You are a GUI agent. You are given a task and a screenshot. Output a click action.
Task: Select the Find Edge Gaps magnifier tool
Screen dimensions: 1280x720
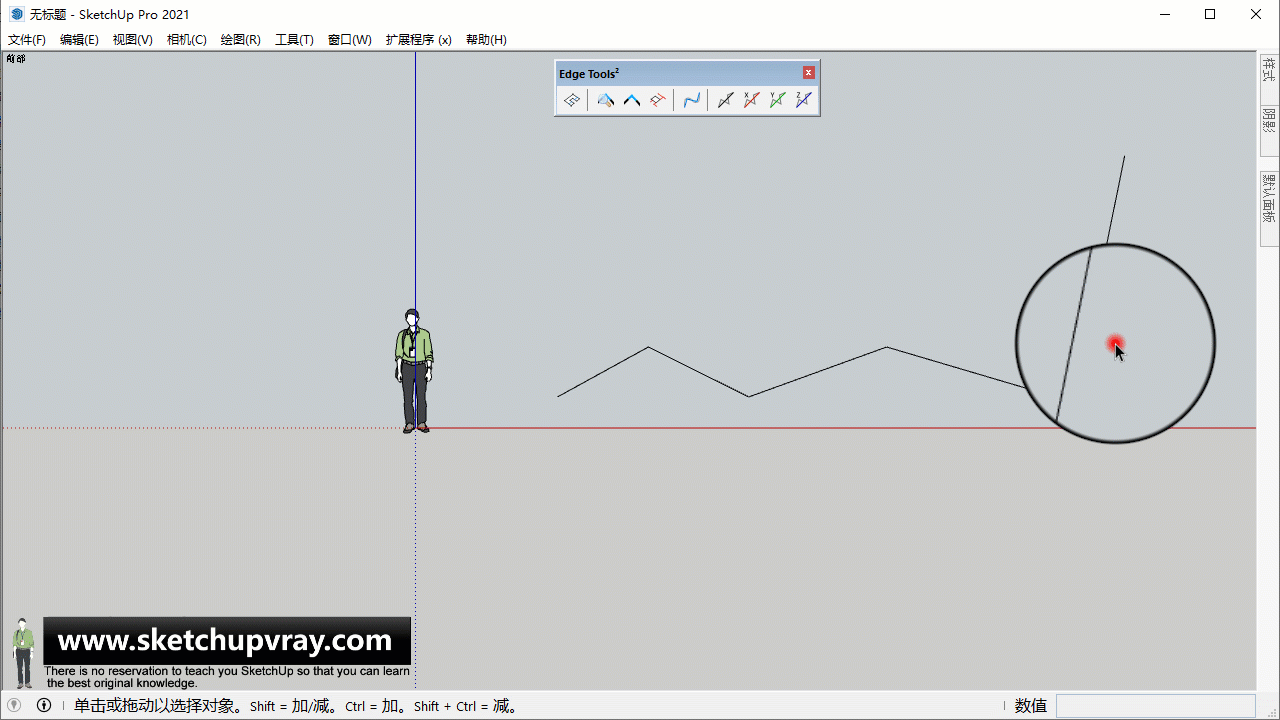point(605,100)
